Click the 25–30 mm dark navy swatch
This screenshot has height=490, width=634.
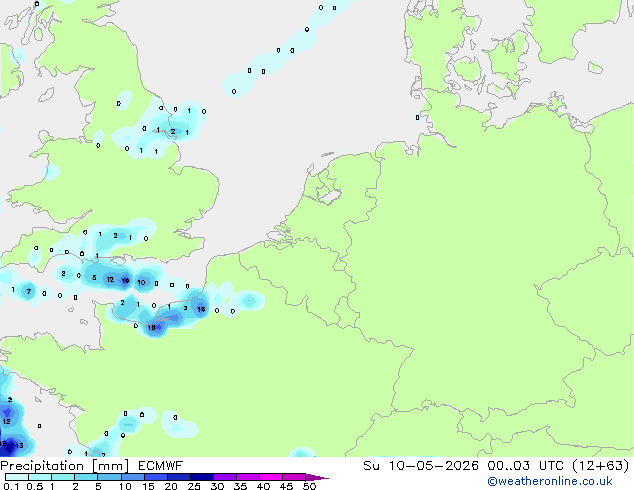point(201,477)
